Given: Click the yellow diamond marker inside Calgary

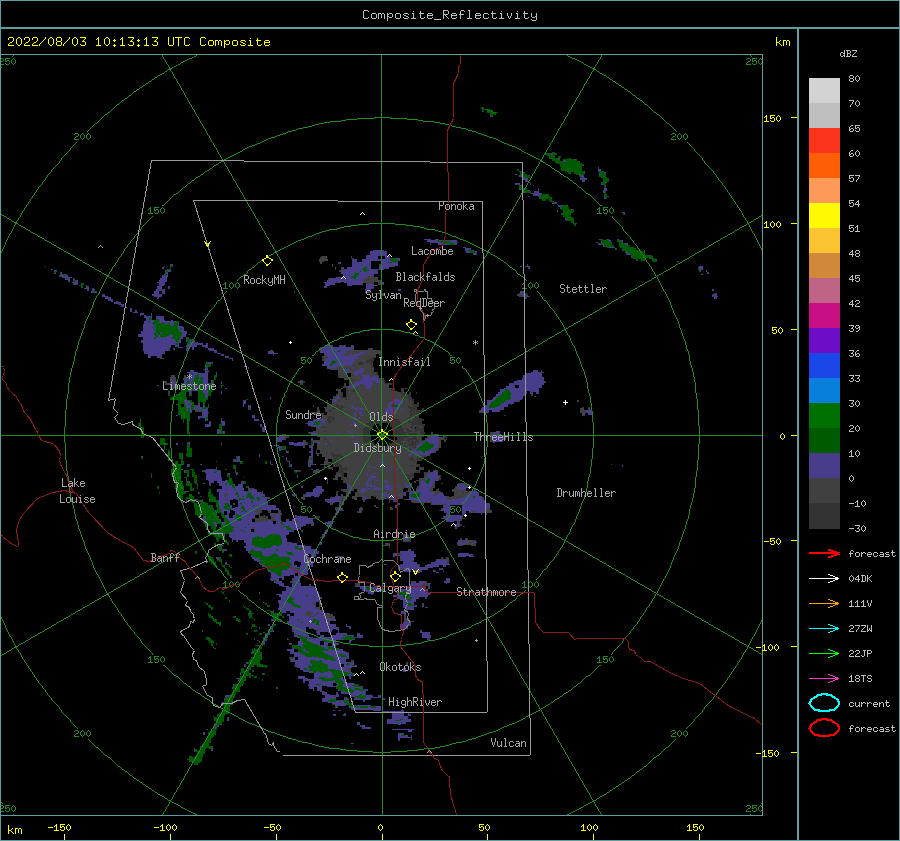Looking at the screenshot, I should tap(395, 576).
